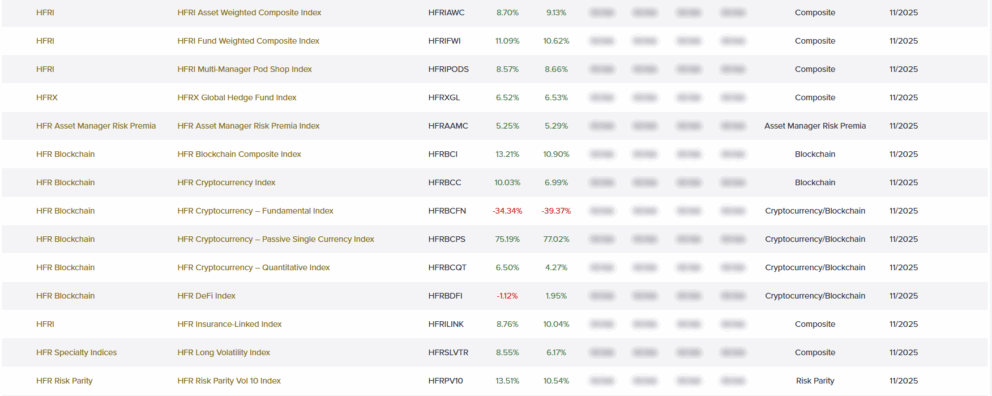Open HFR Insurance-Linked Index link
Image resolution: width=992 pixels, height=396 pixels.
pos(229,324)
